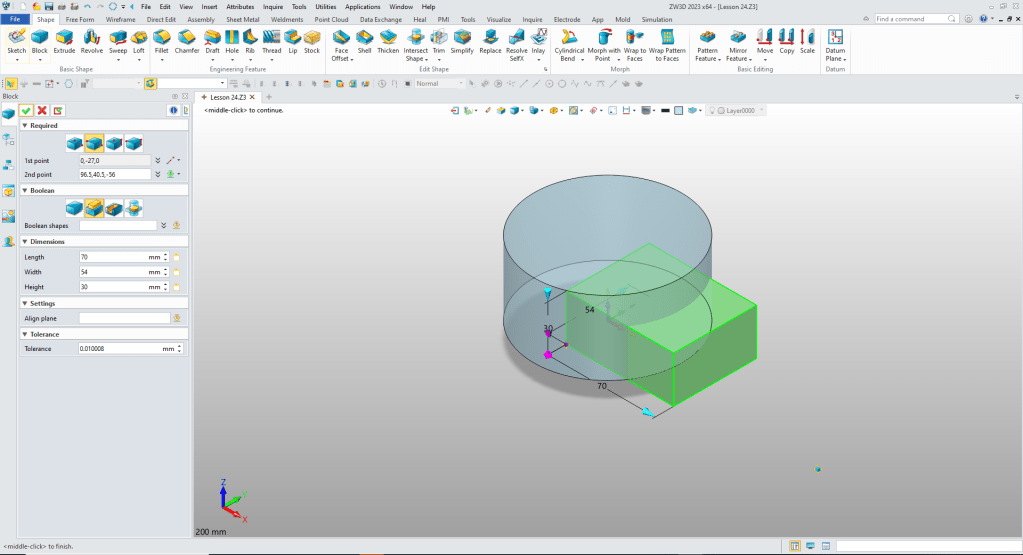This screenshot has height=555, width=1023.
Task: Collapse the Dimensions section
Action: (24, 241)
